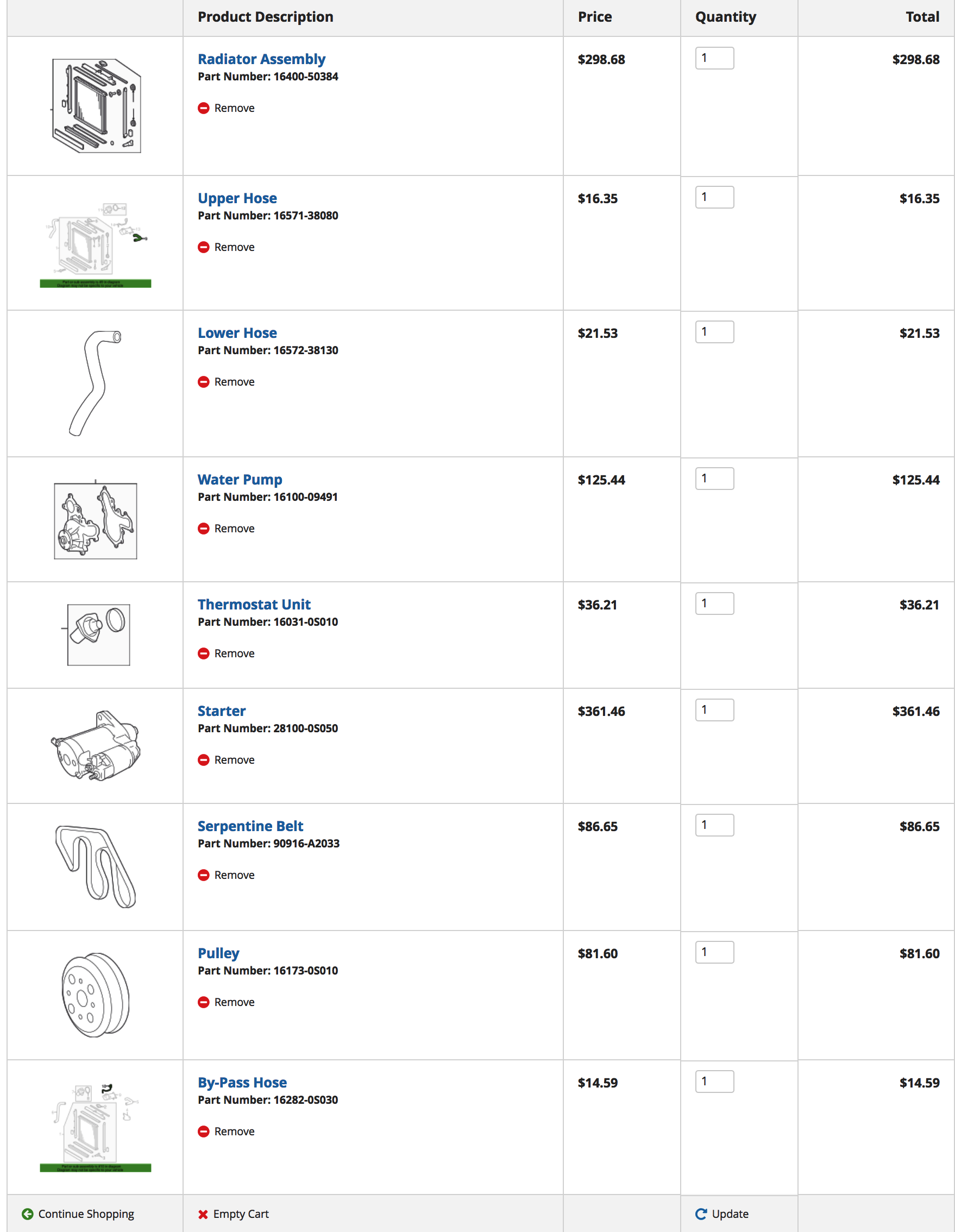Click the Remove text for Thermostat Unit
Viewport: 955px width, 1232px height.
(234, 654)
